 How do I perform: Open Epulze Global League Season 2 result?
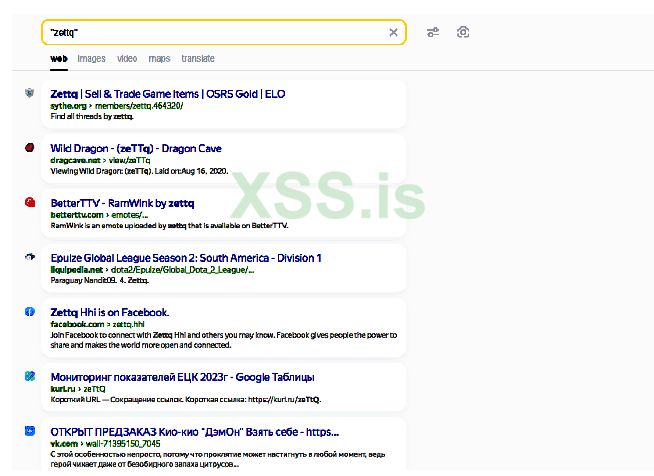(186, 258)
